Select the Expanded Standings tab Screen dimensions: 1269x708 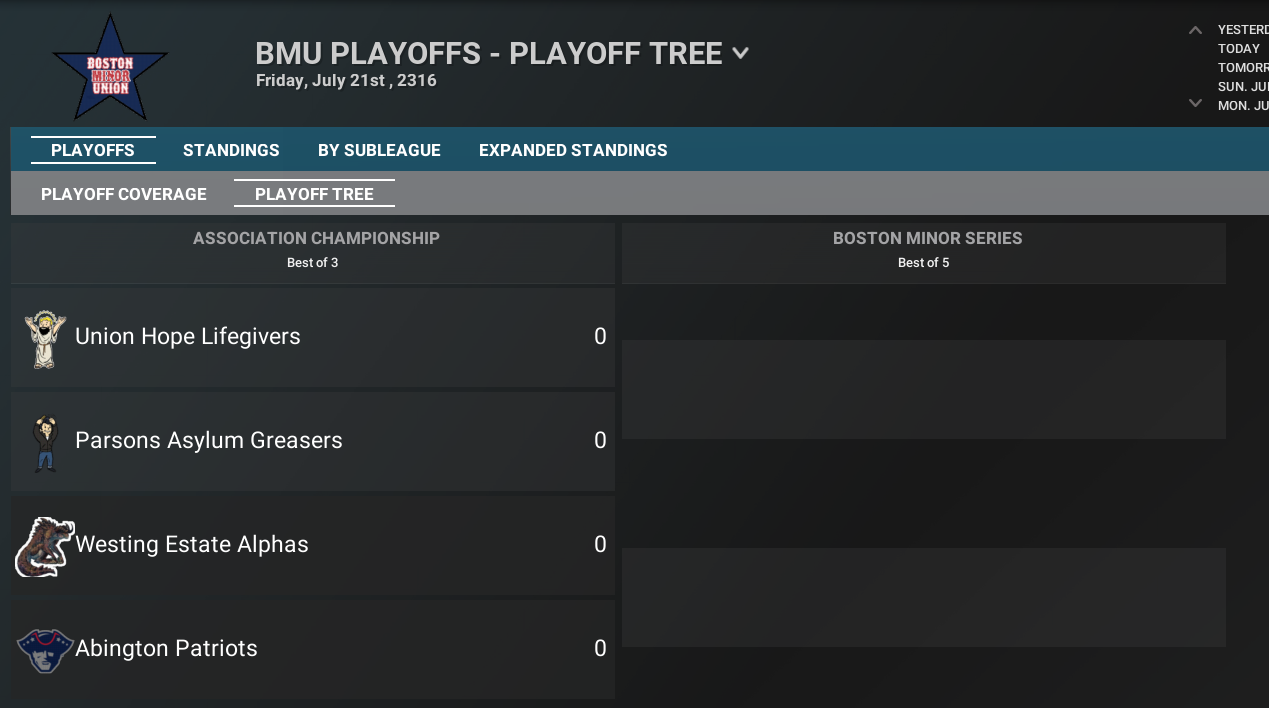(573, 150)
